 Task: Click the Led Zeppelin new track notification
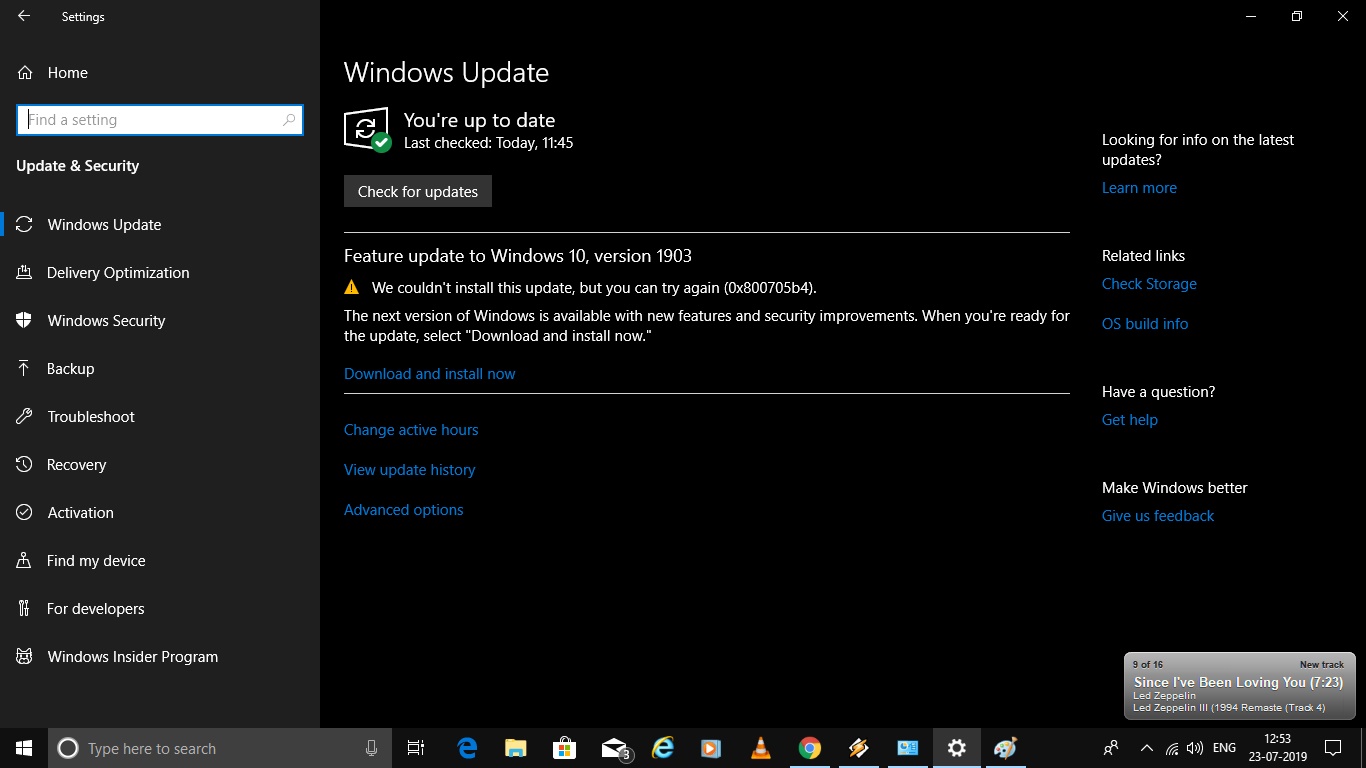[x=1240, y=686]
